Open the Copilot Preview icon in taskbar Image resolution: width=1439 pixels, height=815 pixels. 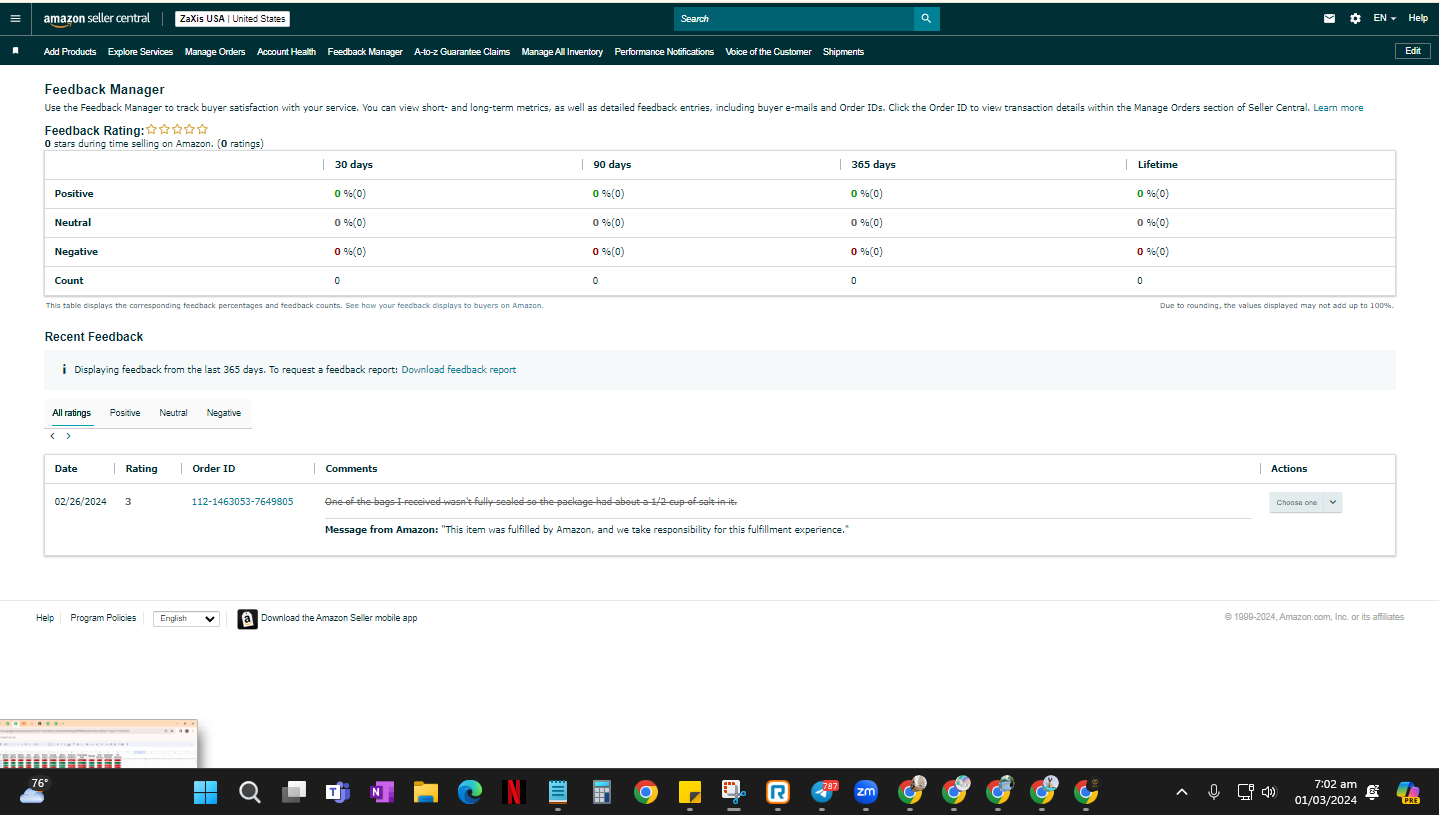point(1409,793)
